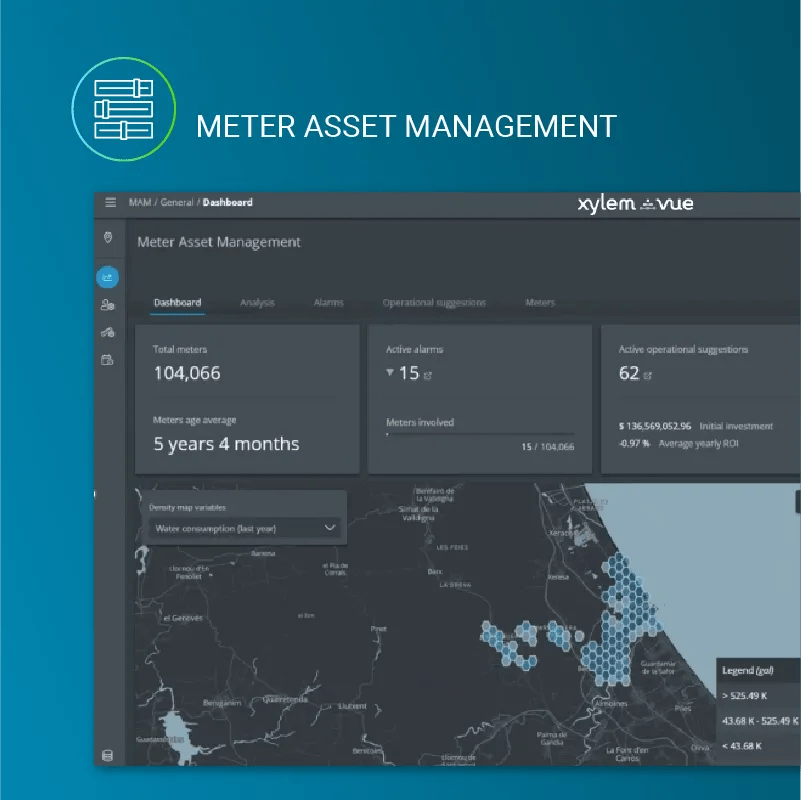This screenshot has width=801, height=800.
Task: Select the '> 525.49 K' legend entry
Action: coord(744,696)
